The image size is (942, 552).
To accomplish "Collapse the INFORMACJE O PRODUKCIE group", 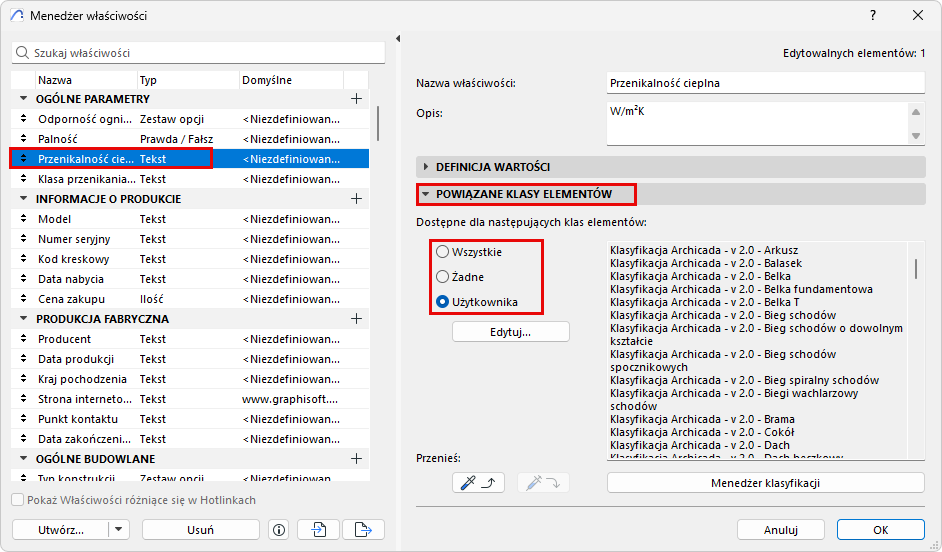I will [24, 199].
